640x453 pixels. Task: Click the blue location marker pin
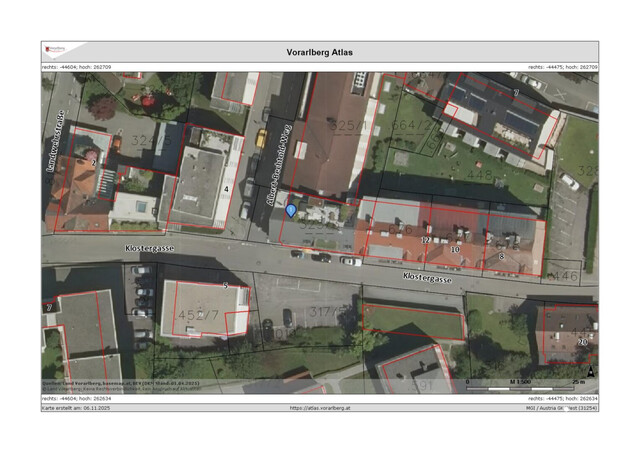(290, 211)
